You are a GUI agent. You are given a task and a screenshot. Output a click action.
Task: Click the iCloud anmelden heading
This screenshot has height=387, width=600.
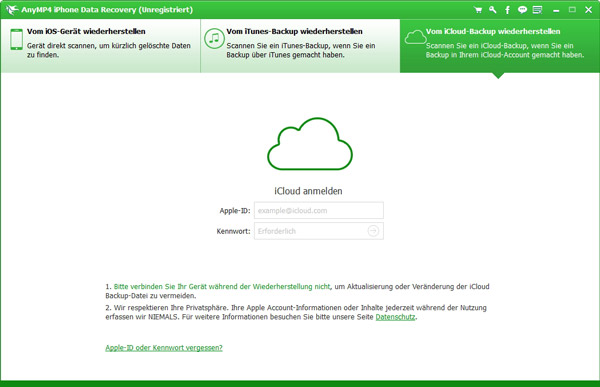click(x=308, y=191)
